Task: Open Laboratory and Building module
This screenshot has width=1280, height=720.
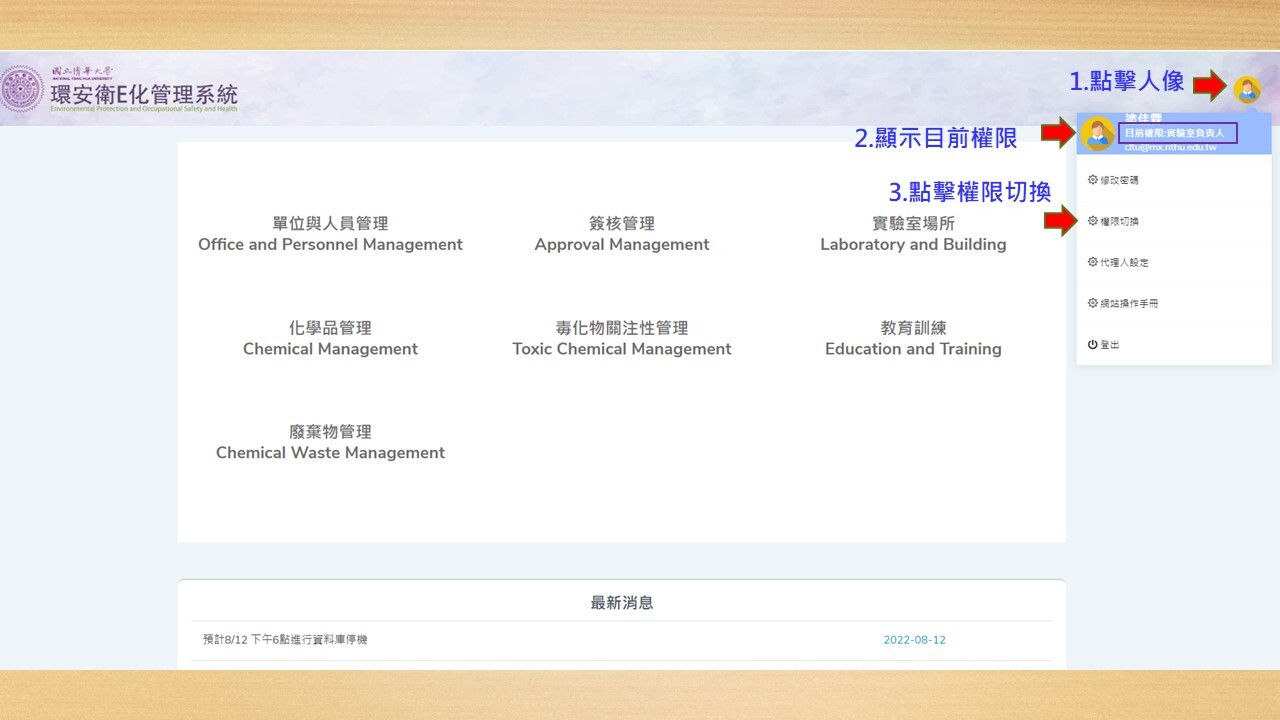Action: pyautogui.click(x=913, y=234)
